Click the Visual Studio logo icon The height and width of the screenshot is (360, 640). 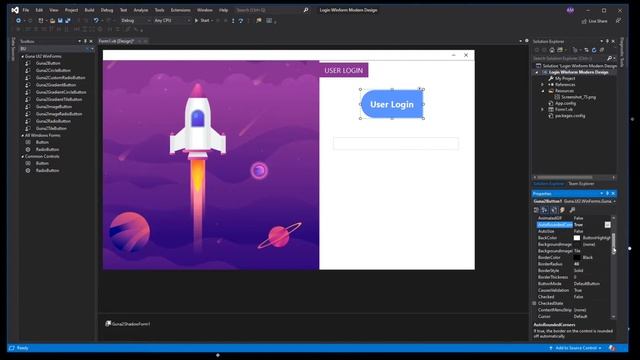(x=15, y=10)
